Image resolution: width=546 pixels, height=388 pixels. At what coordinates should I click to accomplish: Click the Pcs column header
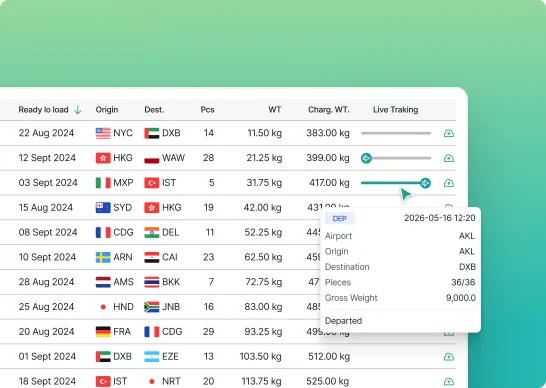[x=207, y=110]
